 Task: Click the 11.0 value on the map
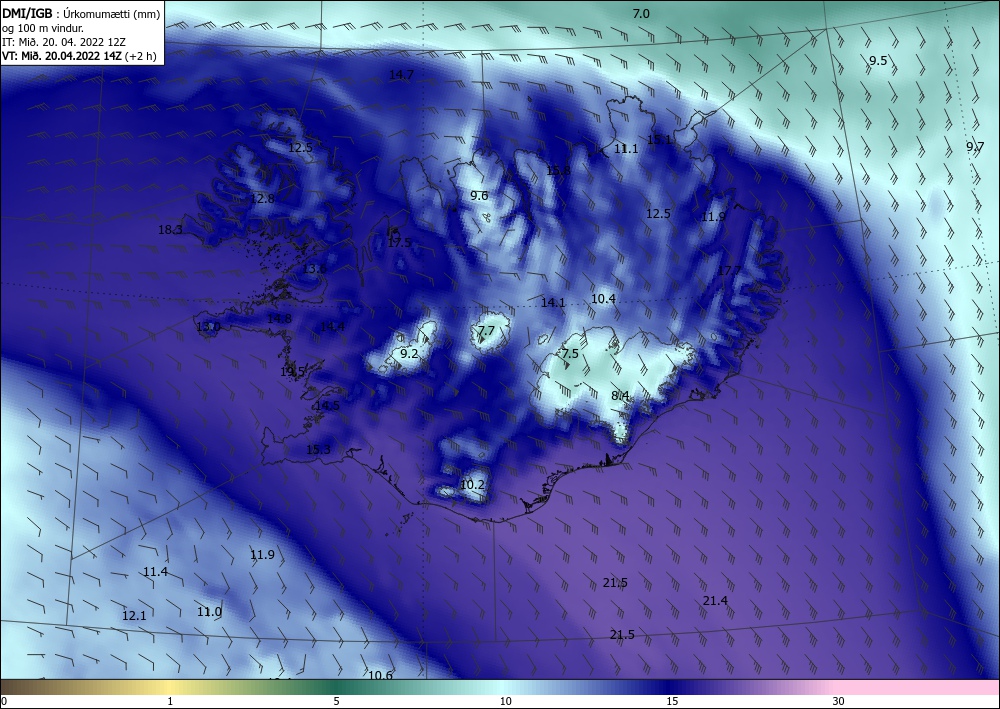[209, 611]
